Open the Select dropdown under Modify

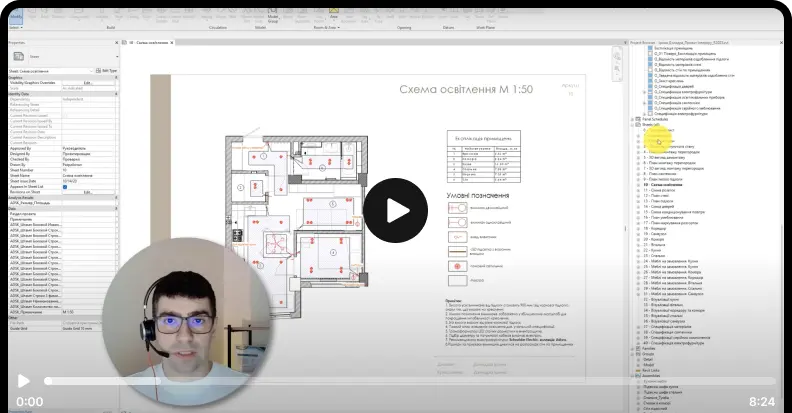(x=16, y=28)
